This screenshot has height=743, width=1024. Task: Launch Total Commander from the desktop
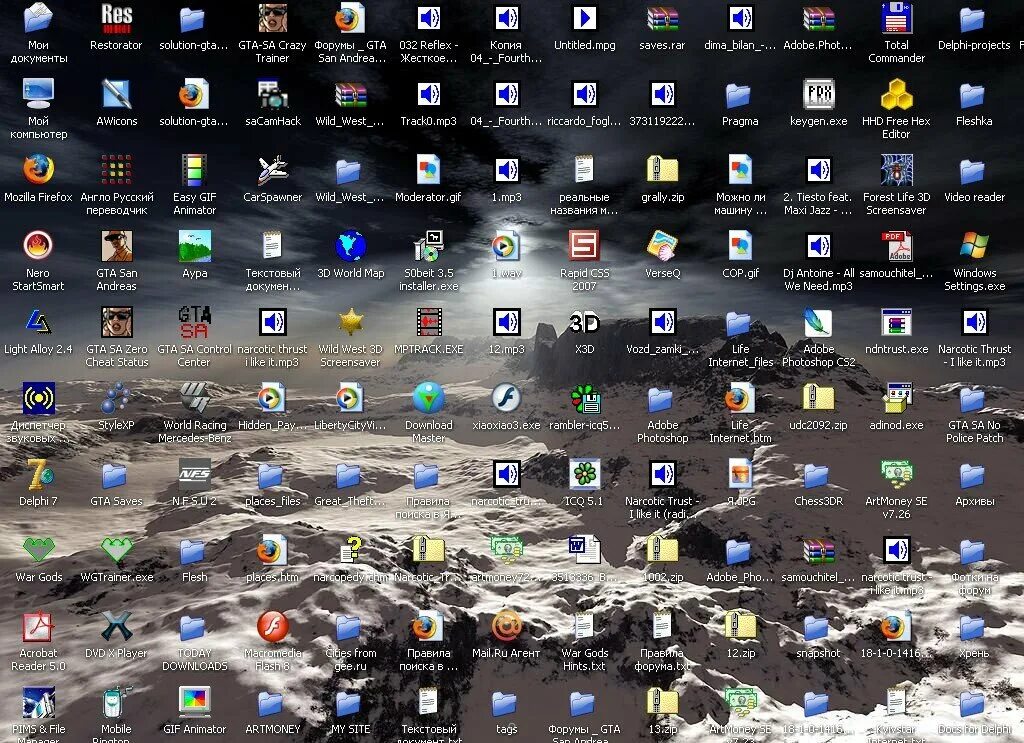click(896, 18)
